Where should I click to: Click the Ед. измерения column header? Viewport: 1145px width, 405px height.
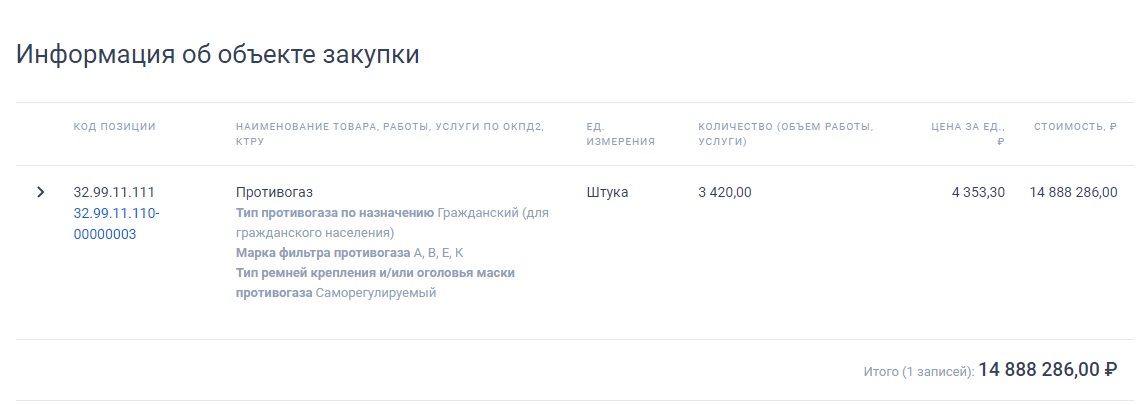click(x=621, y=134)
